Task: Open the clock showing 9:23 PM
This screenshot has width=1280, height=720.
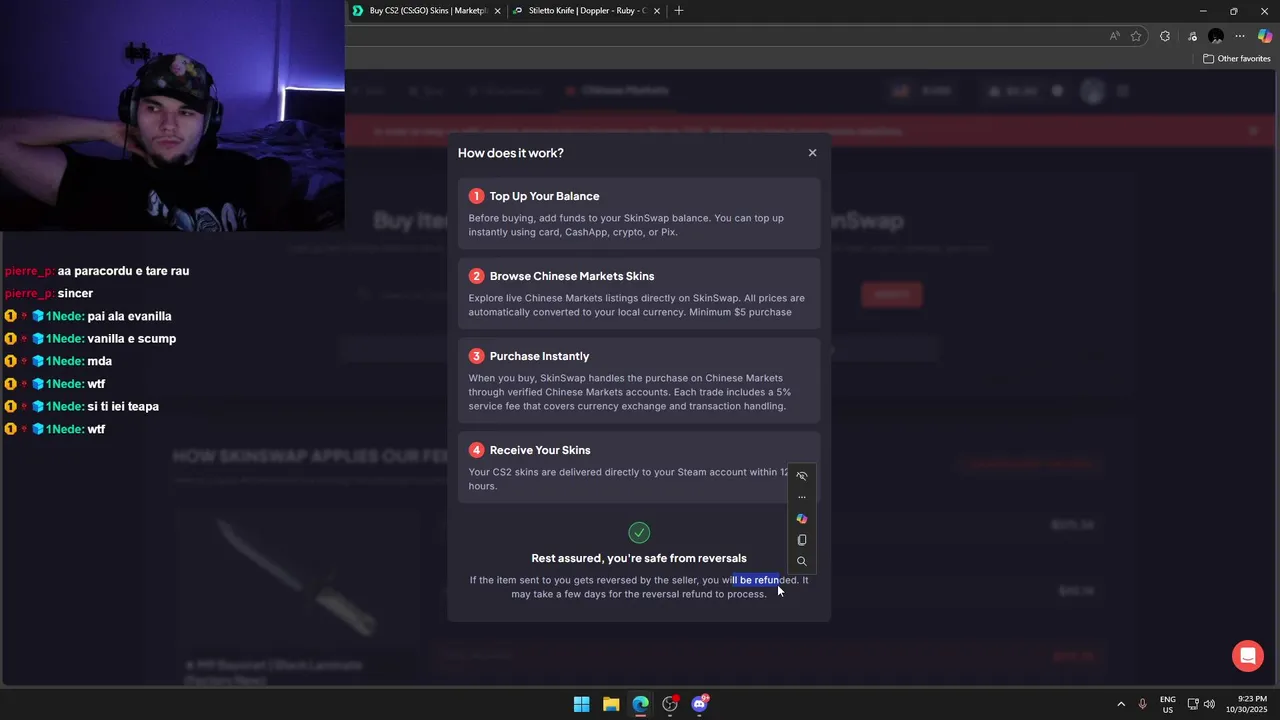Action: pos(1247,704)
